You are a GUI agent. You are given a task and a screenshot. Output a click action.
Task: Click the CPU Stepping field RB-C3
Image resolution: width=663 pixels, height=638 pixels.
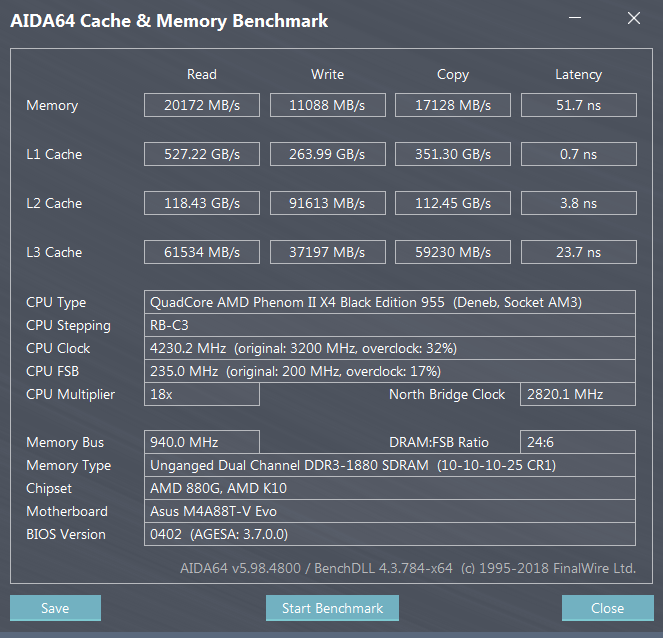[390, 325]
